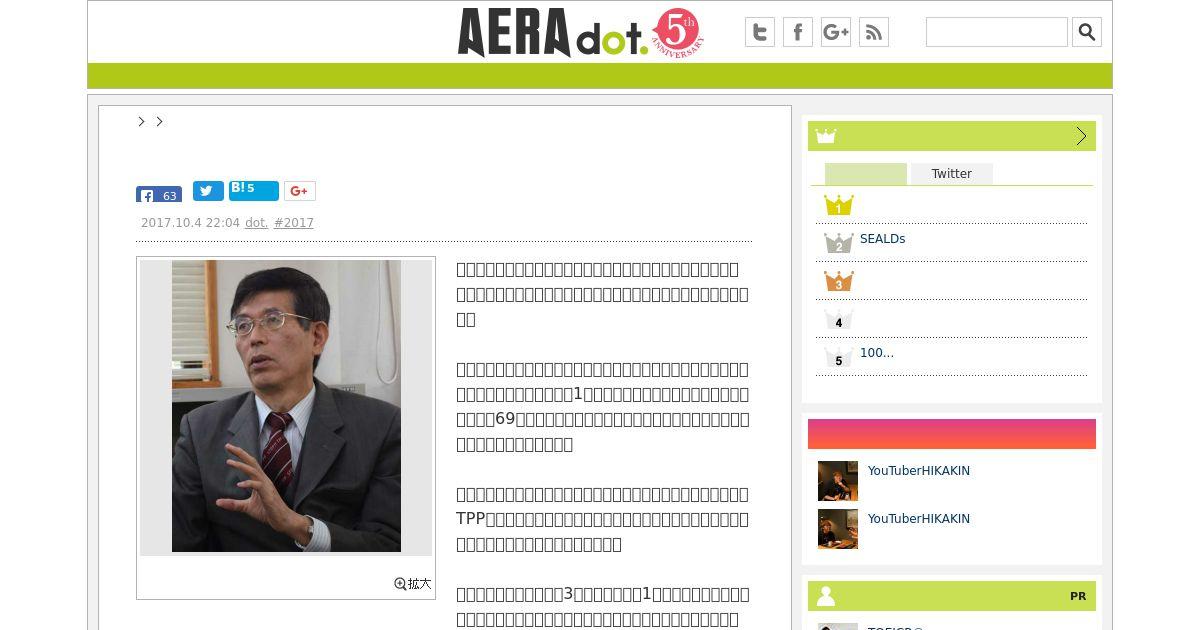The width and height of the screenshot is (1200, 630).
Task: Click first HIKAKIN thumbnail image
Action: coord(838,481)
